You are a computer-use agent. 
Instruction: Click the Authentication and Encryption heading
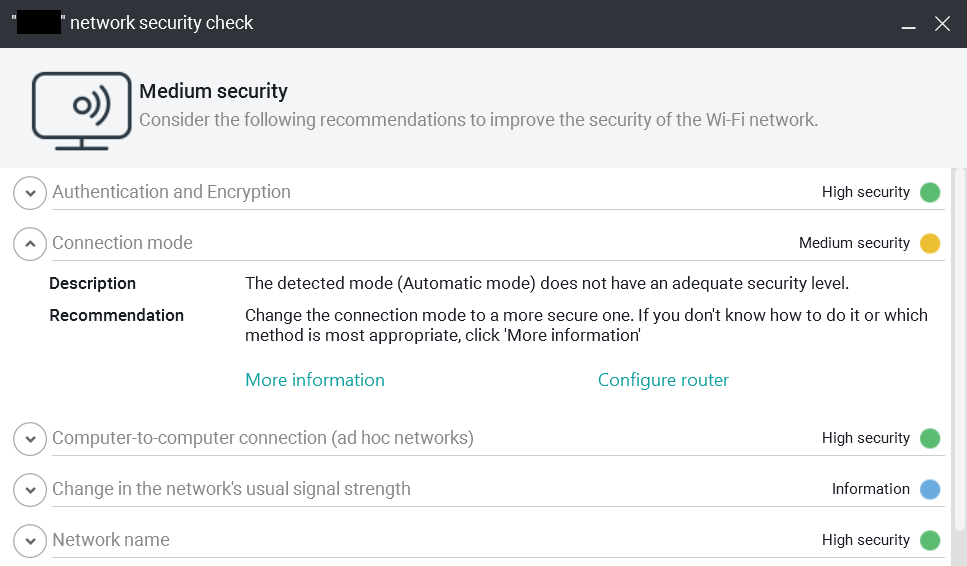click(171, 192)
